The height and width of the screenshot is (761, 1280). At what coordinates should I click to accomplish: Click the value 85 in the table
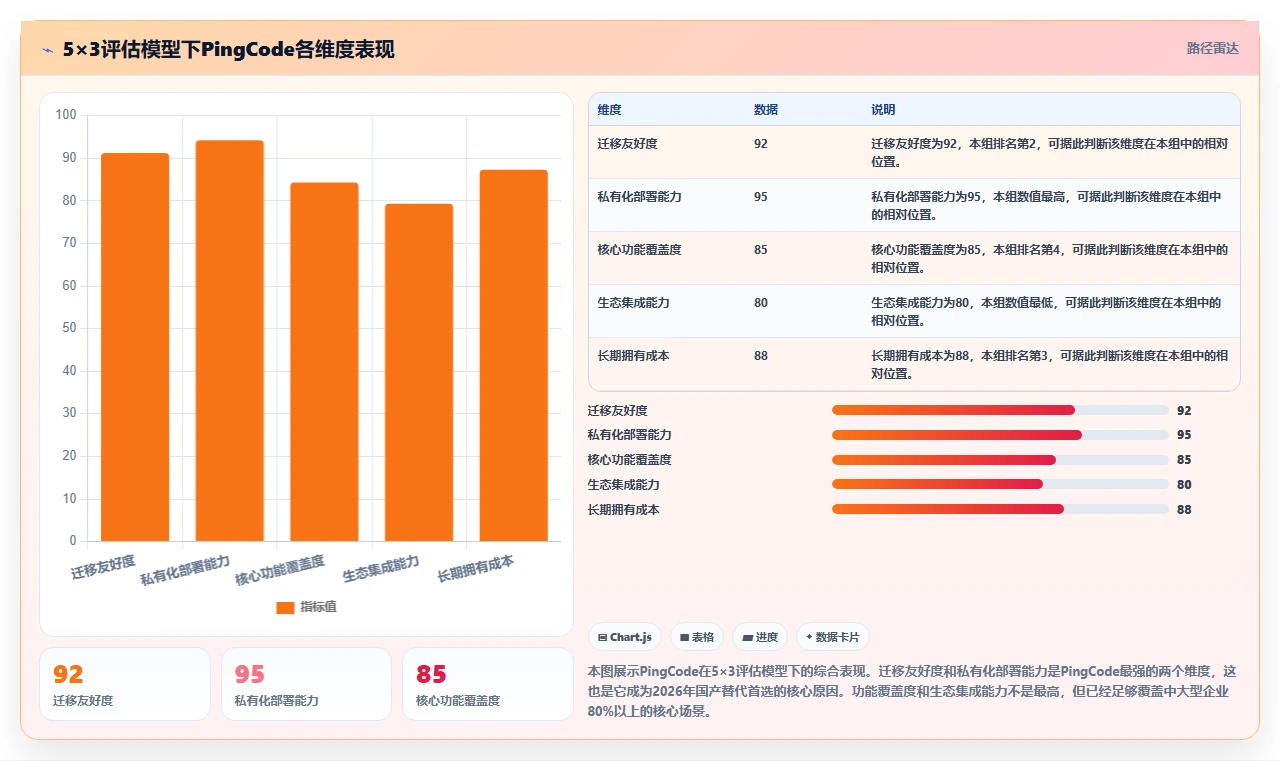tap(761, 250)
